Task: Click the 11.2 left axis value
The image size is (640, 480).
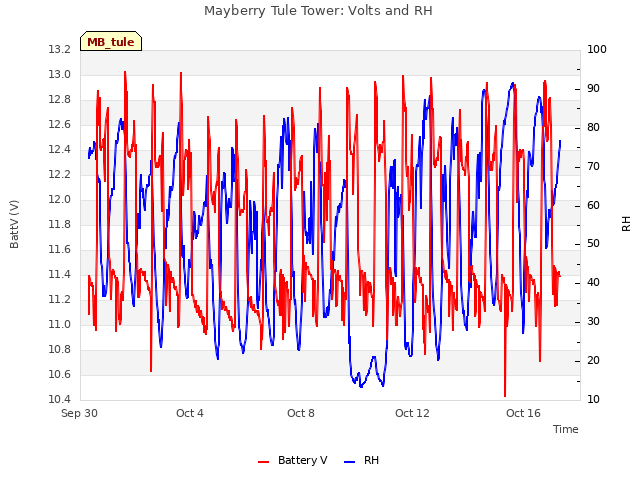Action: point(60,299)
